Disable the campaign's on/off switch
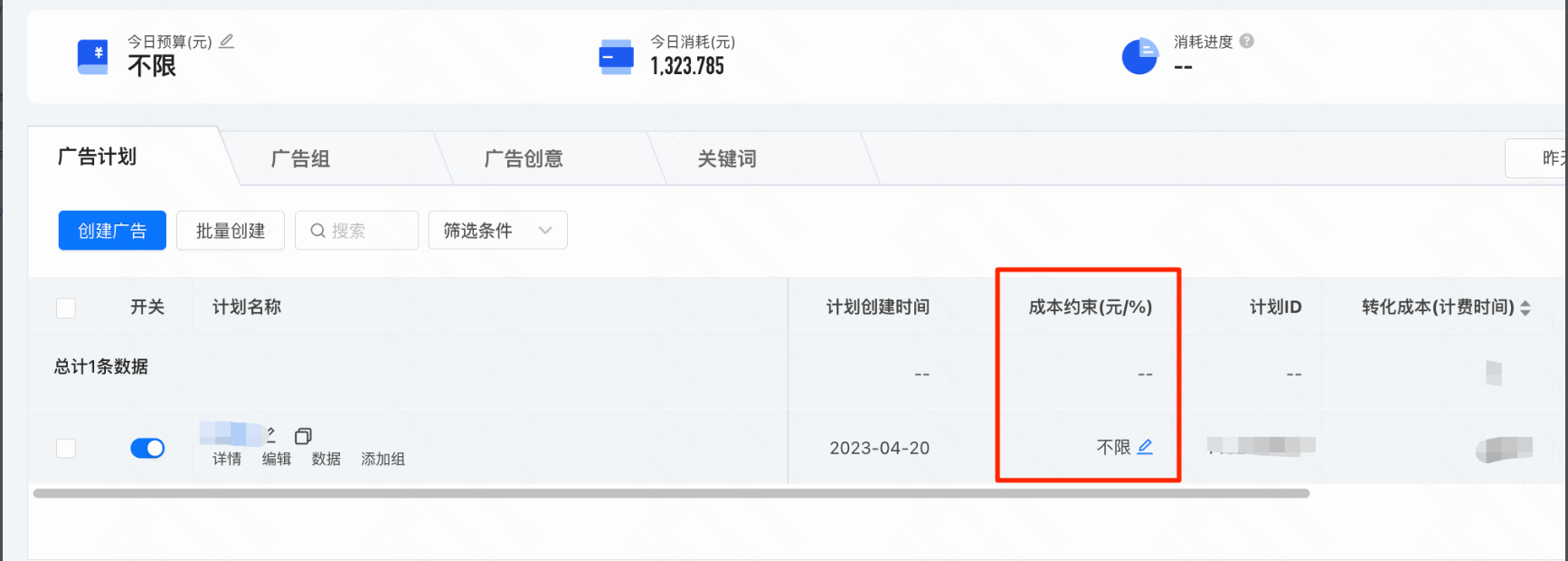 tap(147, 448)
